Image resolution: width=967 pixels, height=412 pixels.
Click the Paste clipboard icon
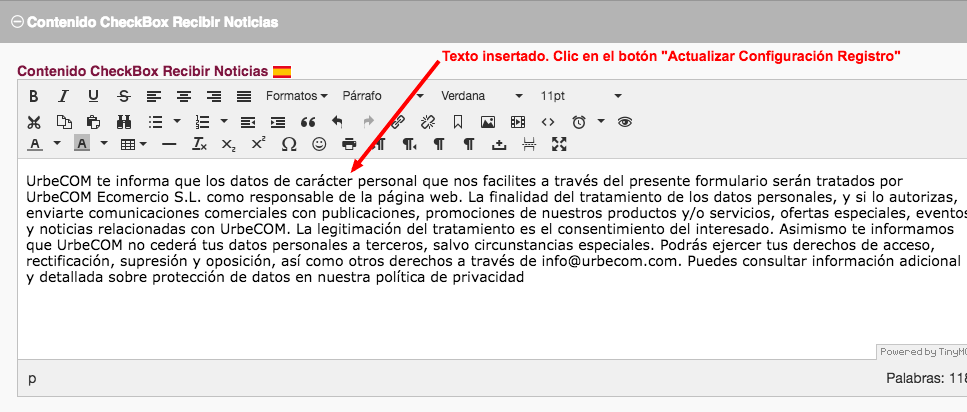(x=93, y=122)
